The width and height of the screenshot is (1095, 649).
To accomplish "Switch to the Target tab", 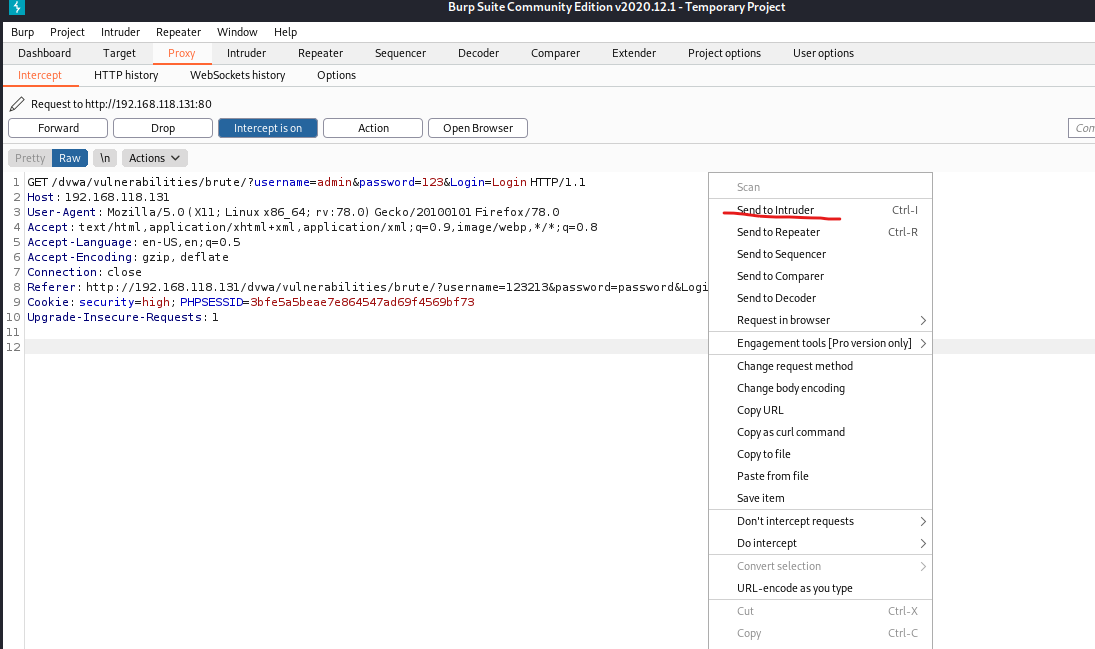I will click(x=119, y=53).
